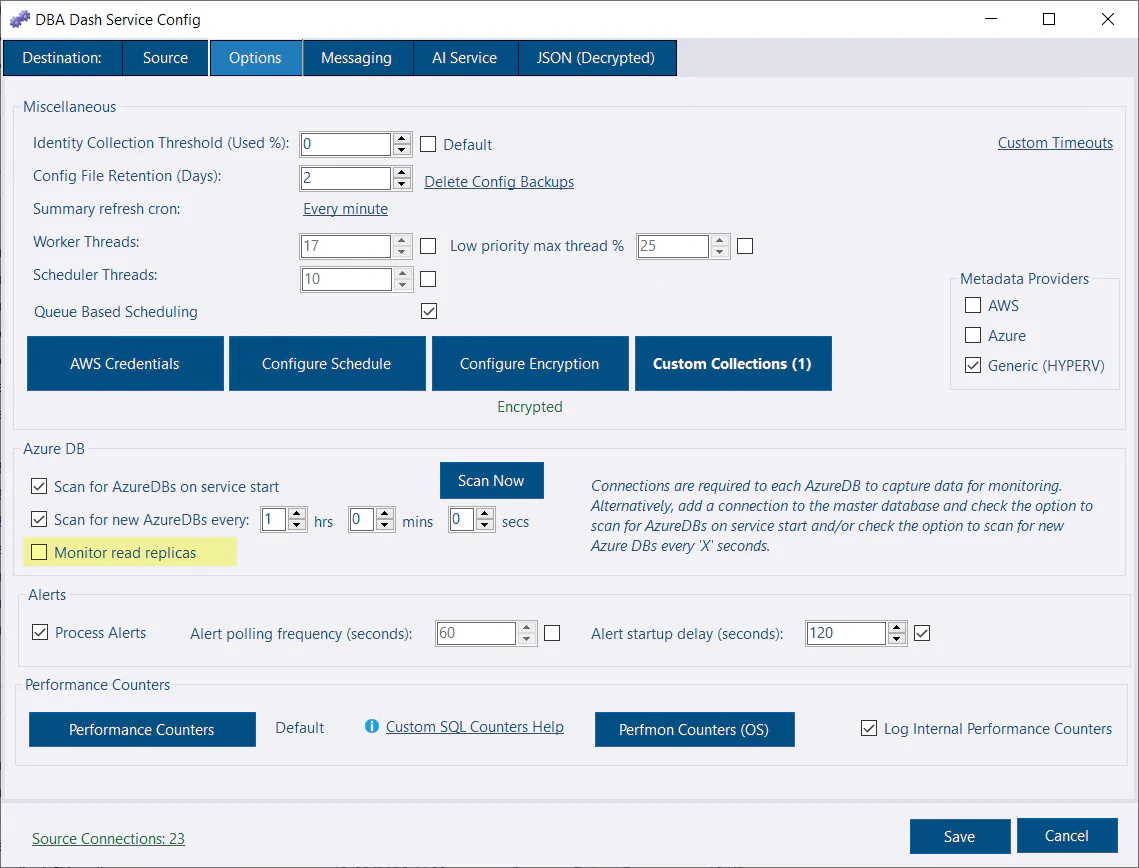Image resolution: width=1139 pixels, height=868 pixels.
Task: Toggle the checkbox next to Scheduler Threads
Action: pos(429,279)
